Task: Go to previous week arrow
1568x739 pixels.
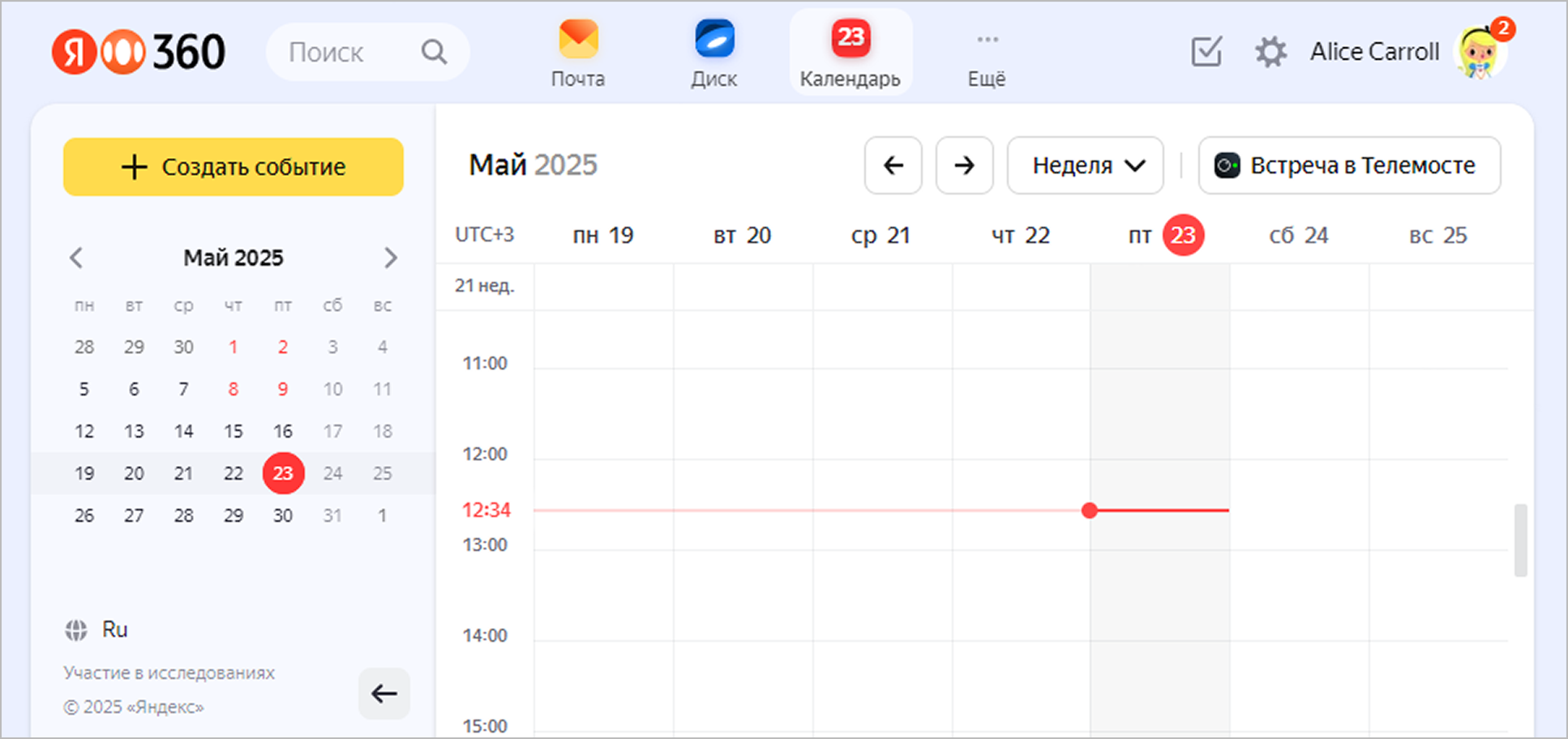Action: [893, 165]
